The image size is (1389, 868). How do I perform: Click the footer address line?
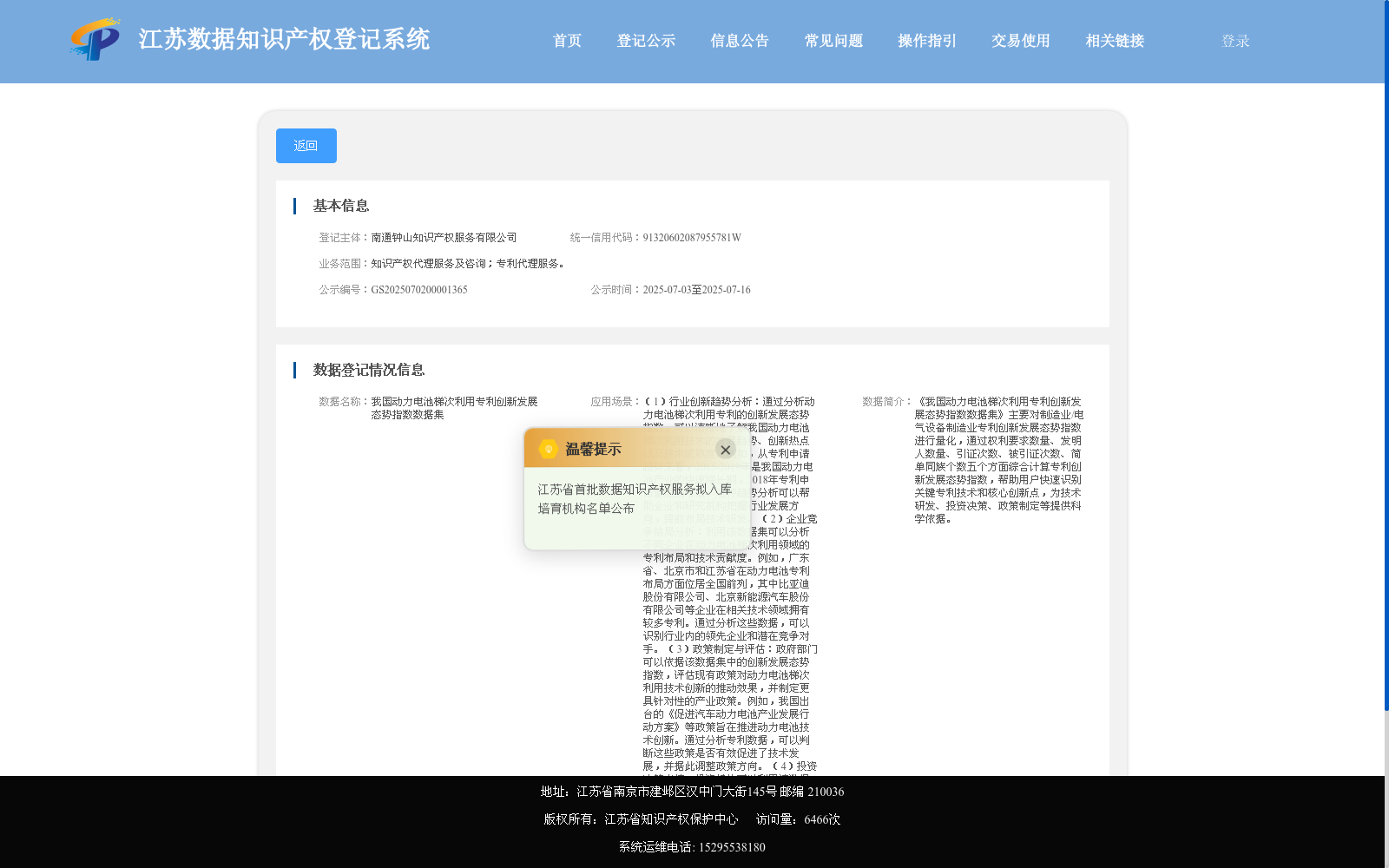tap(692, 792)
